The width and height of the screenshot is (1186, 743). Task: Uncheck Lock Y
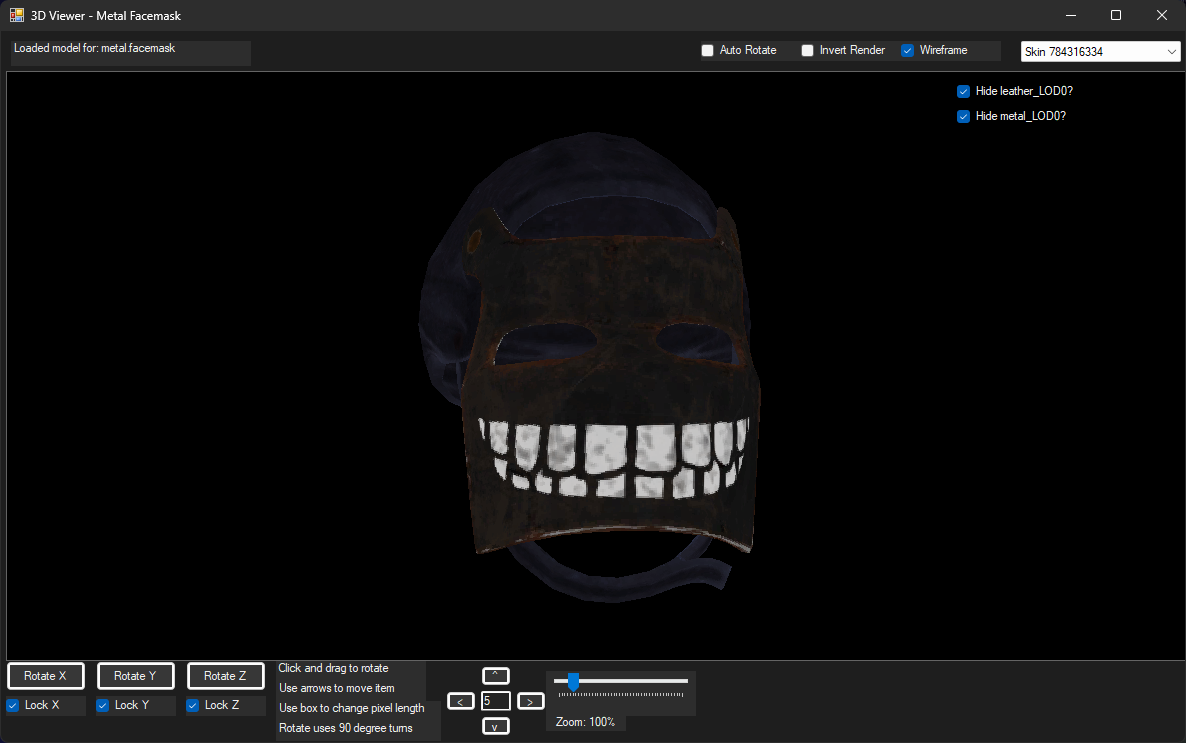[x=101, y=705]
